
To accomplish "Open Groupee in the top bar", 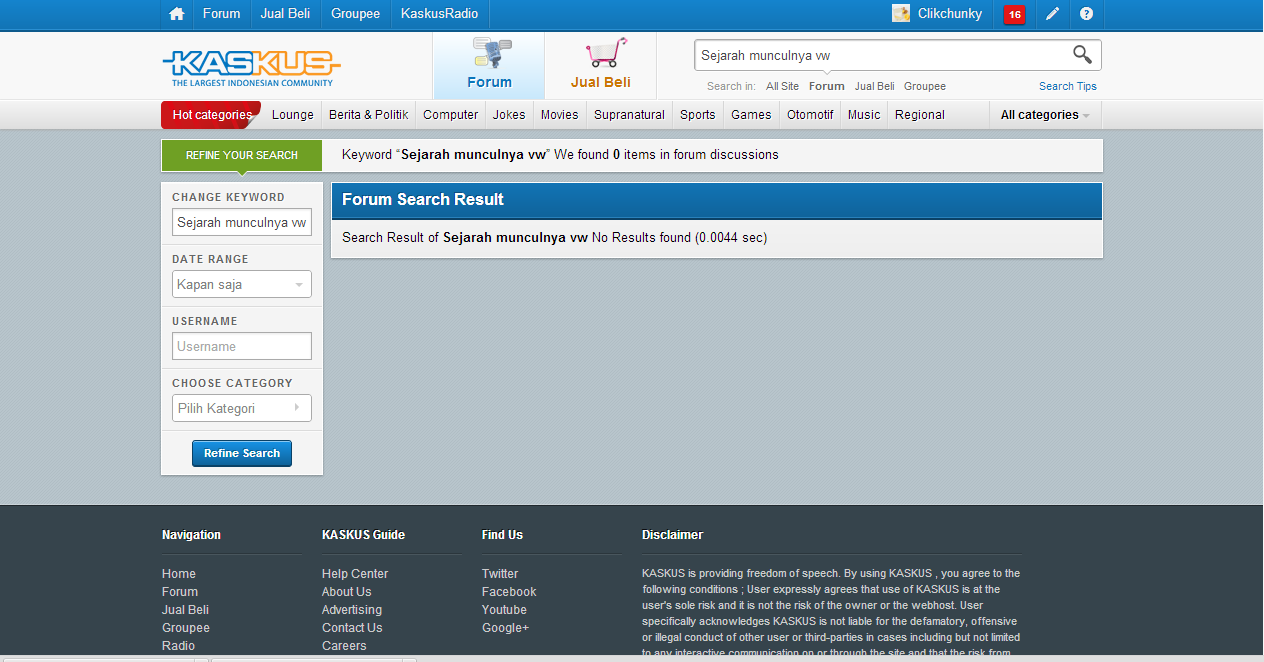I will [355, 14].
